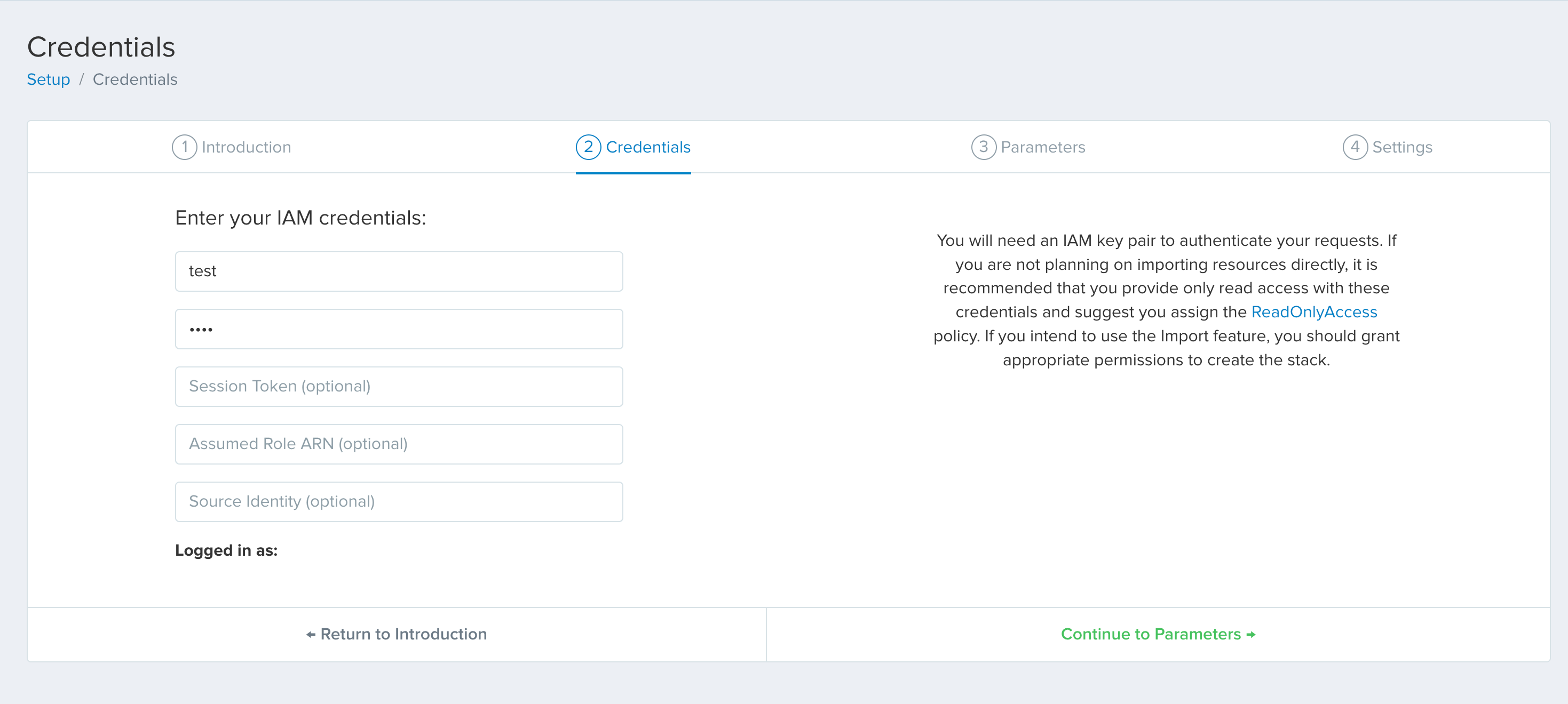Image resolution: width=1568 pixels, height=704 pixels.
Task: Click the left arrow beside Return to Introduction
Action: (311, 634)
